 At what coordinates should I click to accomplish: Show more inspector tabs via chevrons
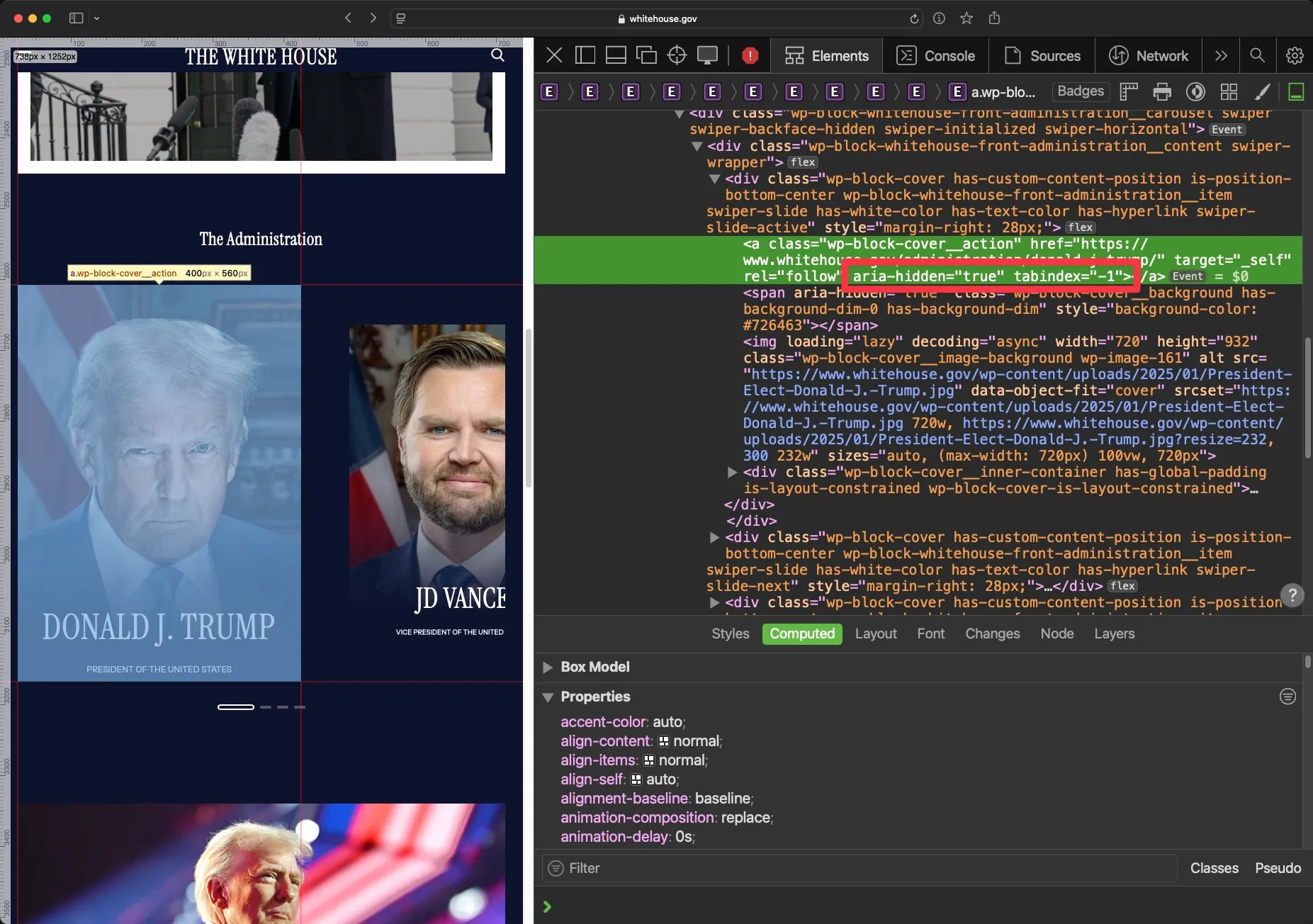point(1221,55)
